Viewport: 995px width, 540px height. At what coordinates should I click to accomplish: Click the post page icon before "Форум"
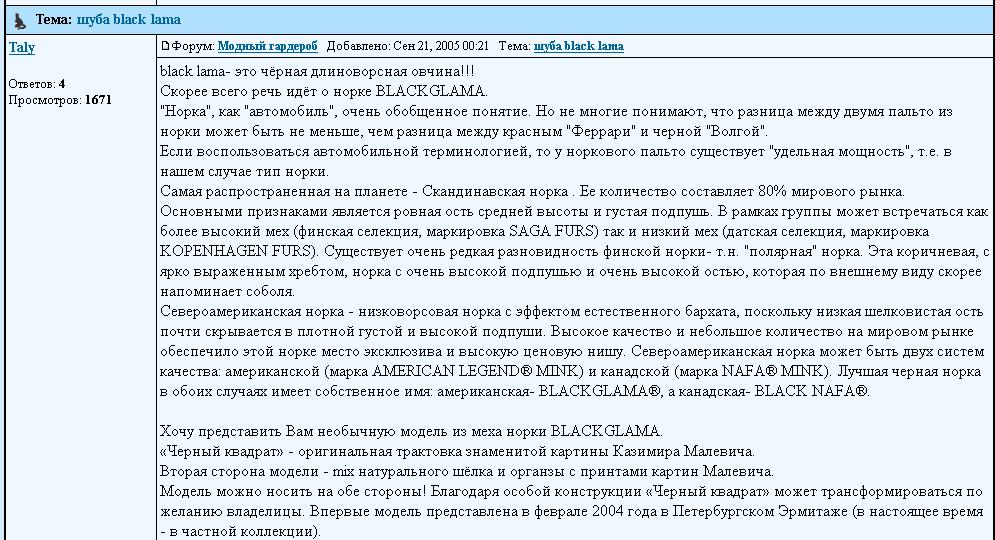(165, 46)
